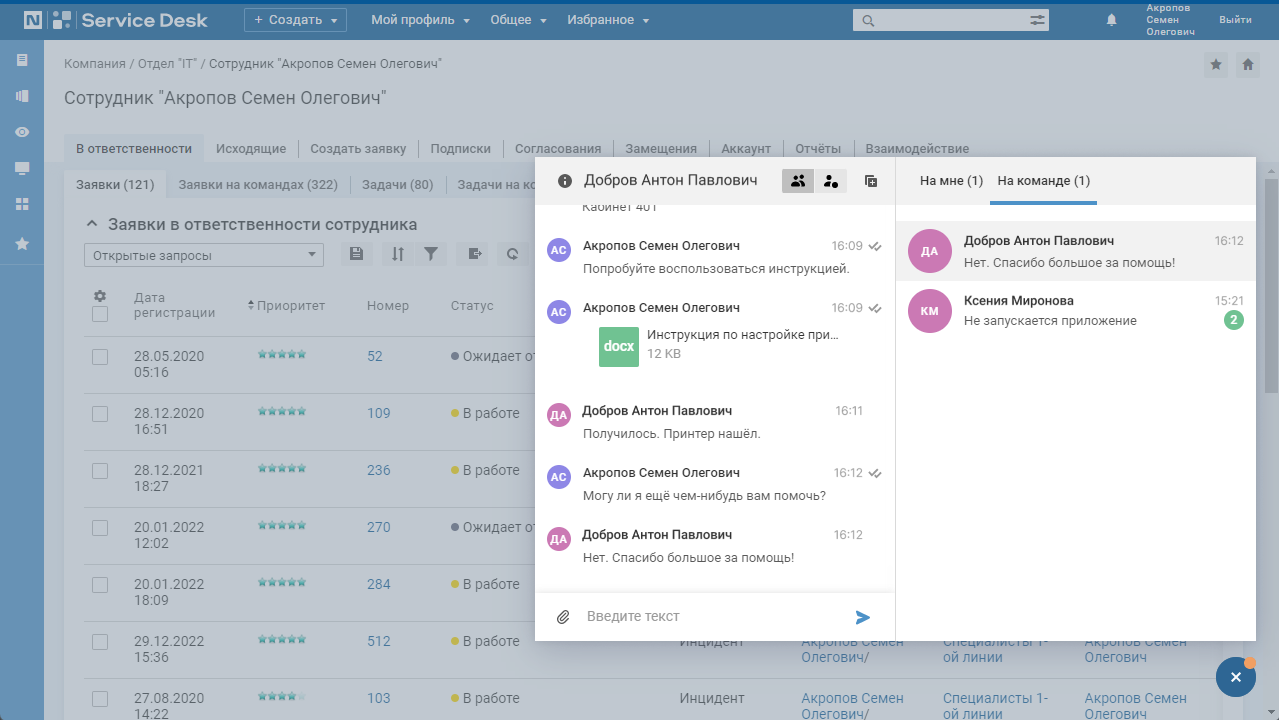Switch to the Создать заявку tab
Image resolution: width=1279 pixels, height=720 pixels.
click(x=358, y=148)
